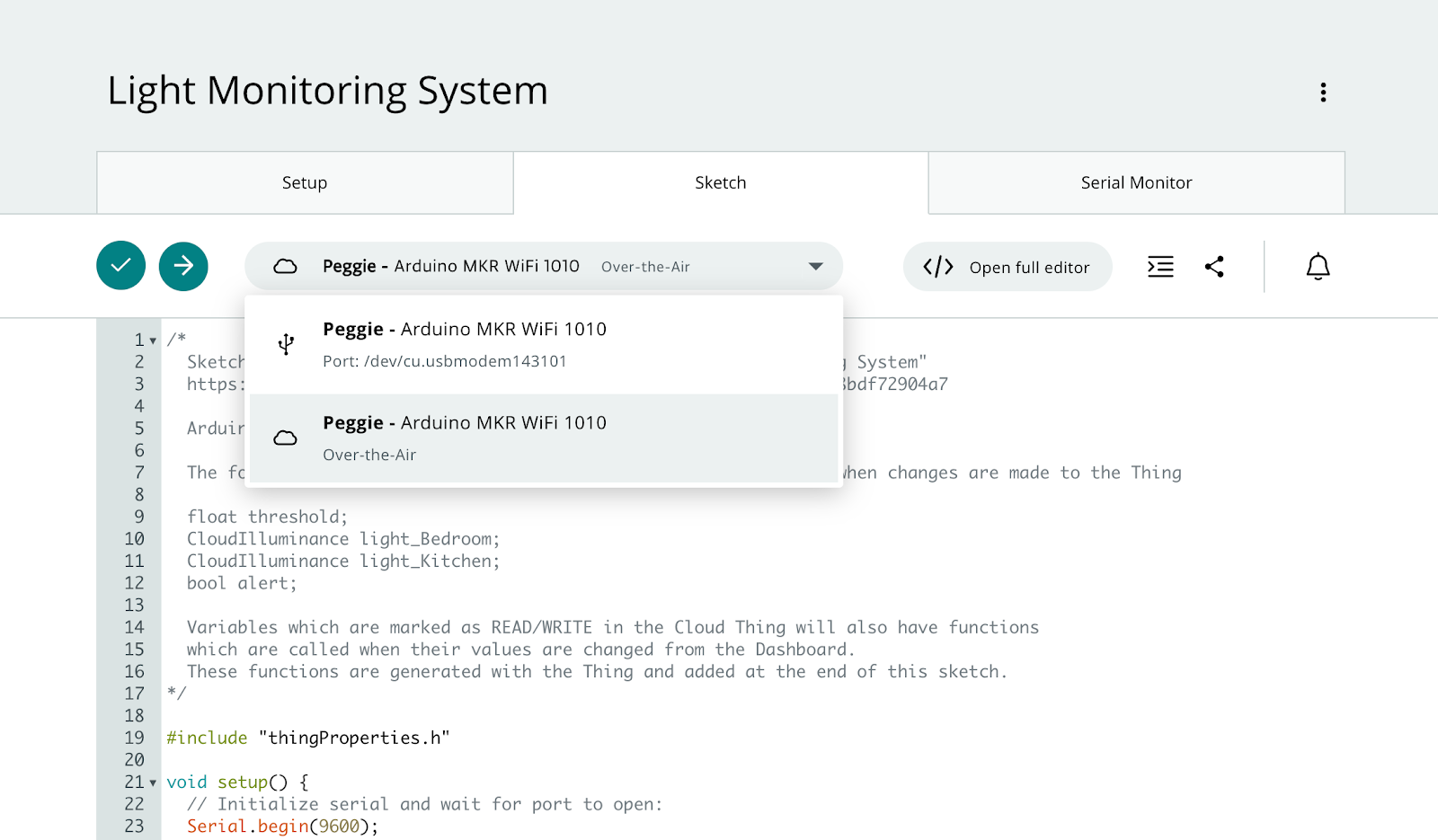Open the notifications bell
This screenshot has height=840, width=1438.
pos(1318,267)
